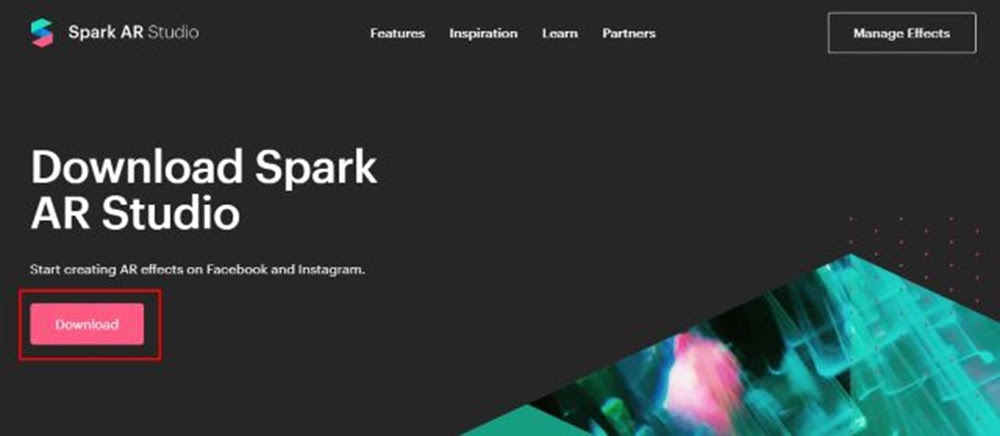Click the pink dotted grid decoration
Viewport: 1000px width, 436px height.
(x=925, y=254)
